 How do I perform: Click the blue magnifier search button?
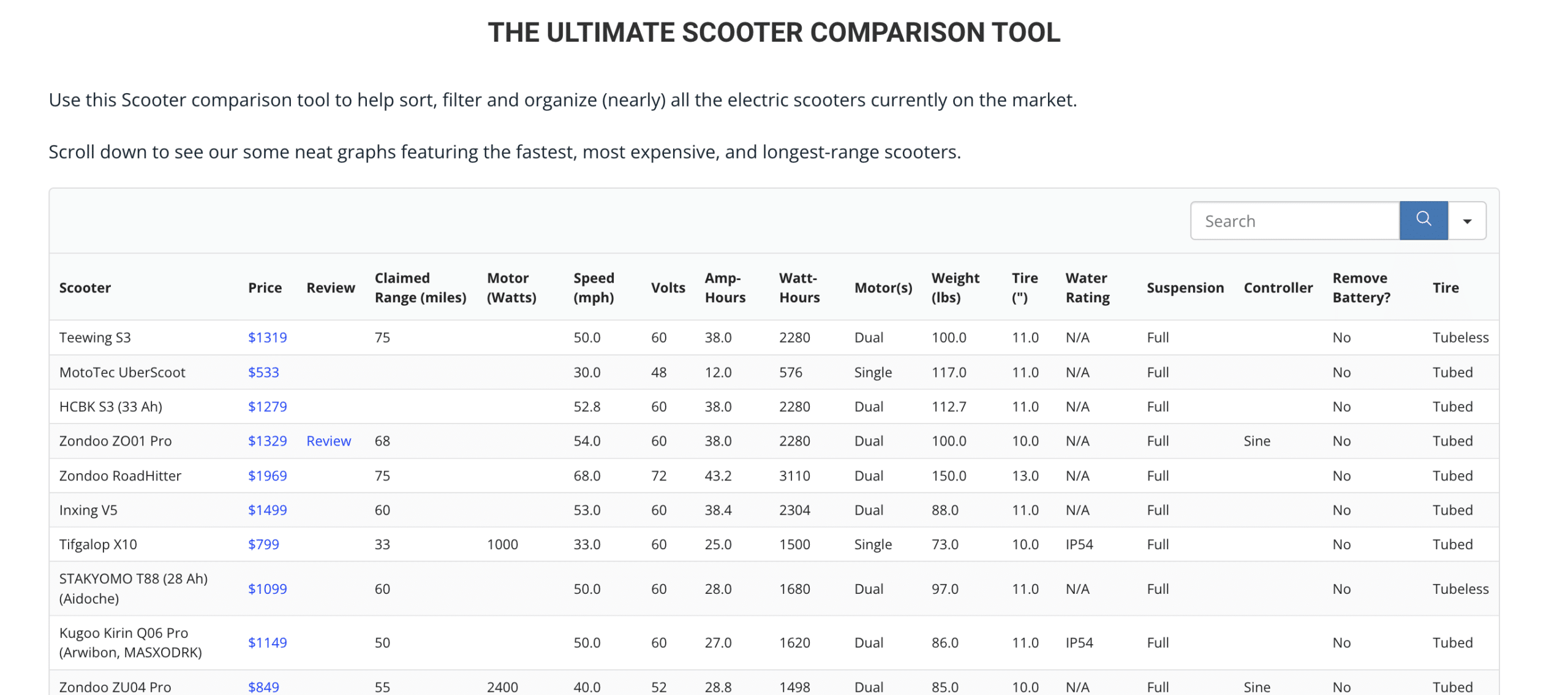1422,220
